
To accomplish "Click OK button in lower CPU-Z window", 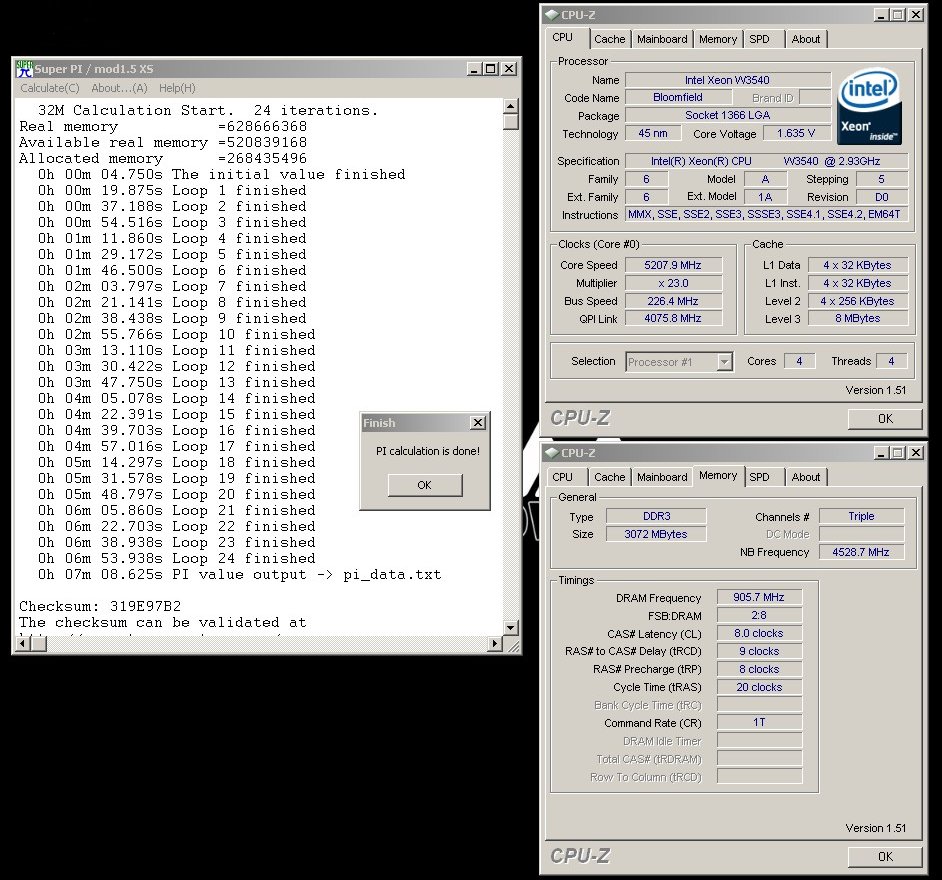I will [885, 857].
